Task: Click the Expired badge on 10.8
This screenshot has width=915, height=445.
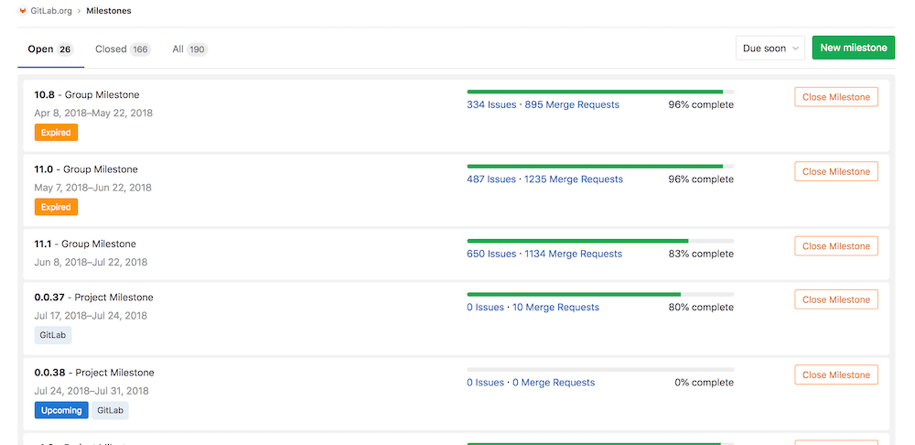Action: pos(56,132)
